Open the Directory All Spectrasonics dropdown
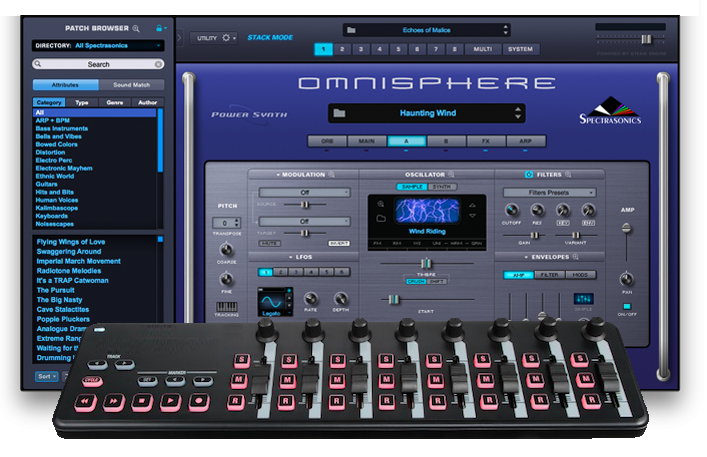Viewport: 707px width, 457px height. (98, 46)
